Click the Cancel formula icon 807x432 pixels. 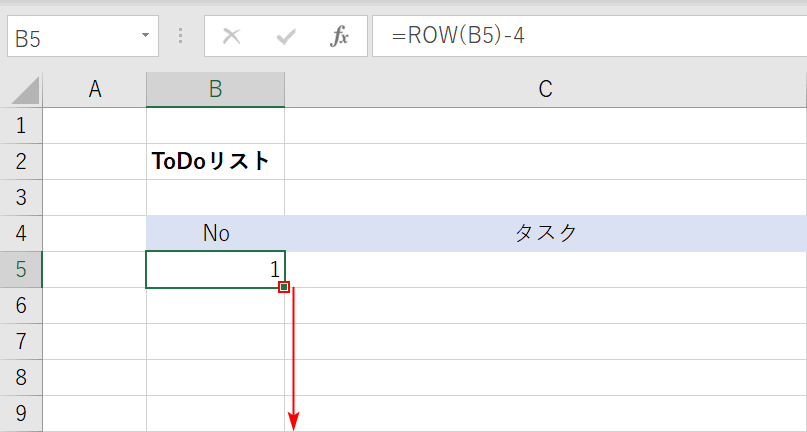pos(232,37)
